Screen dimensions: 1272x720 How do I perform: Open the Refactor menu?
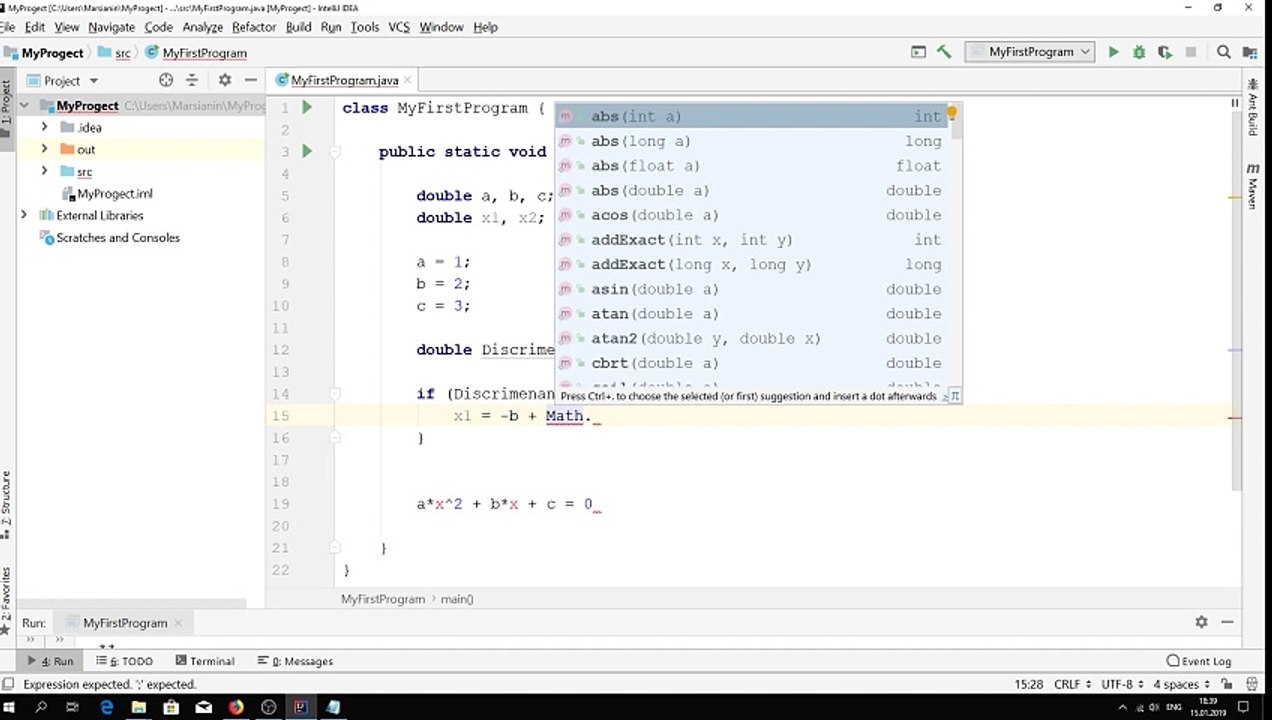click(254, 27)
